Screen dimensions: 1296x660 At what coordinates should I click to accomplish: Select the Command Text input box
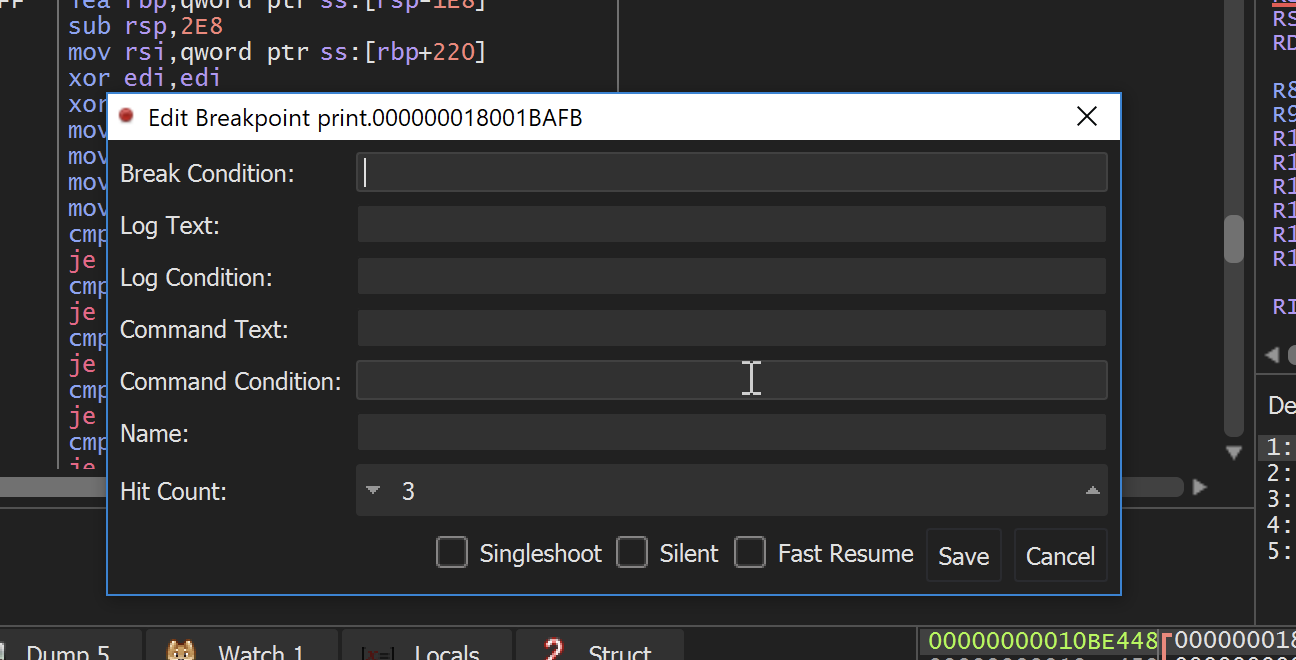[x=731, y=328]
